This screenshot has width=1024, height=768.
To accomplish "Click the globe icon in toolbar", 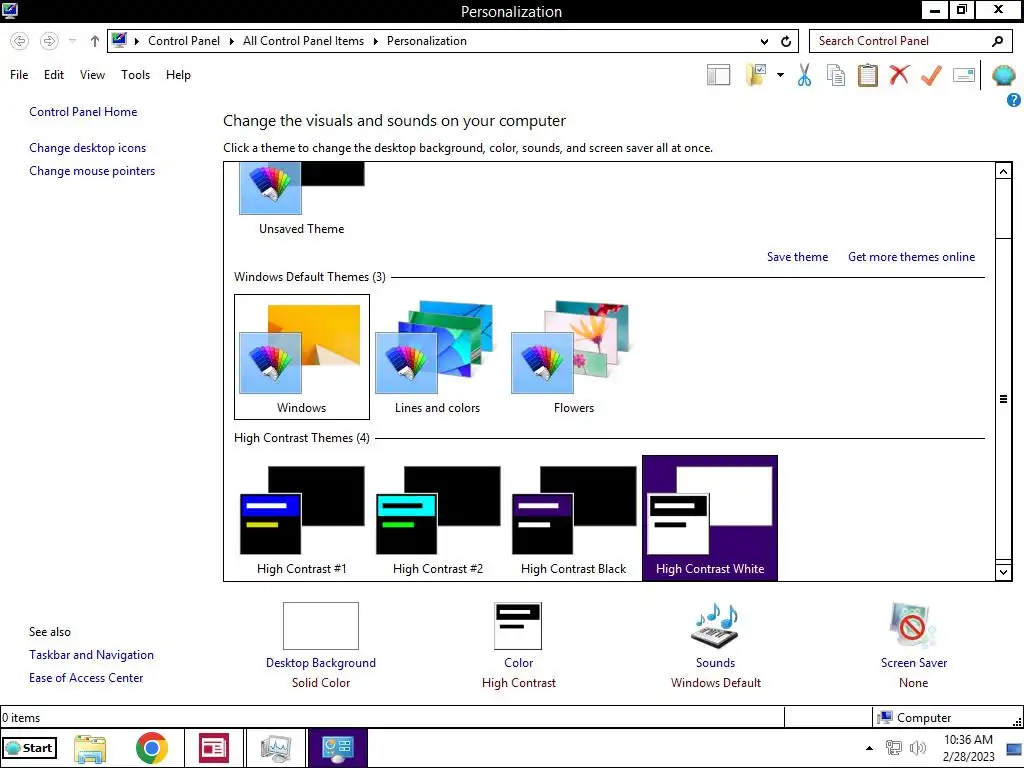I will coord(1004,75).
